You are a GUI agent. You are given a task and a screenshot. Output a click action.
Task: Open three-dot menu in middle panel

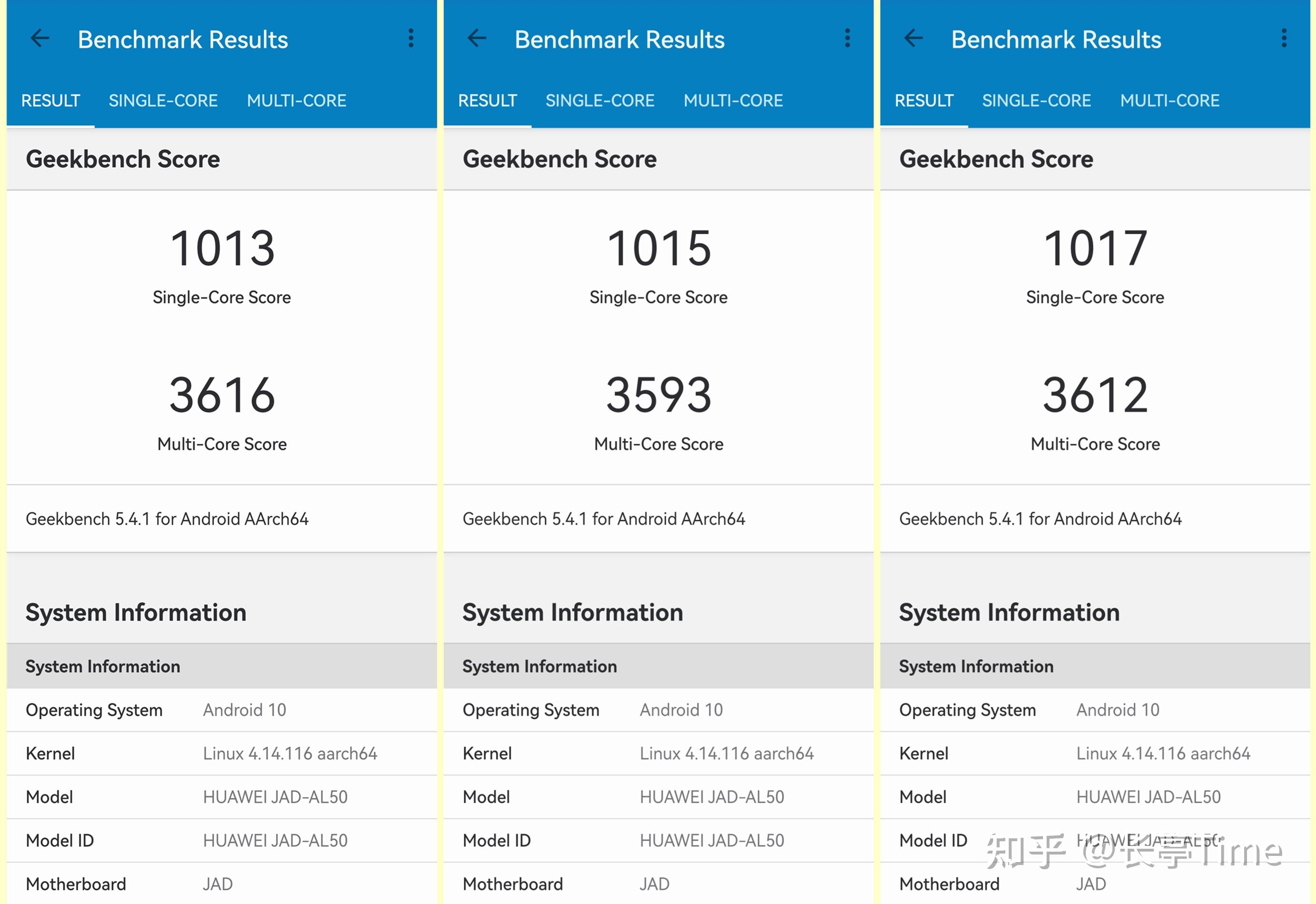[848, 39]
